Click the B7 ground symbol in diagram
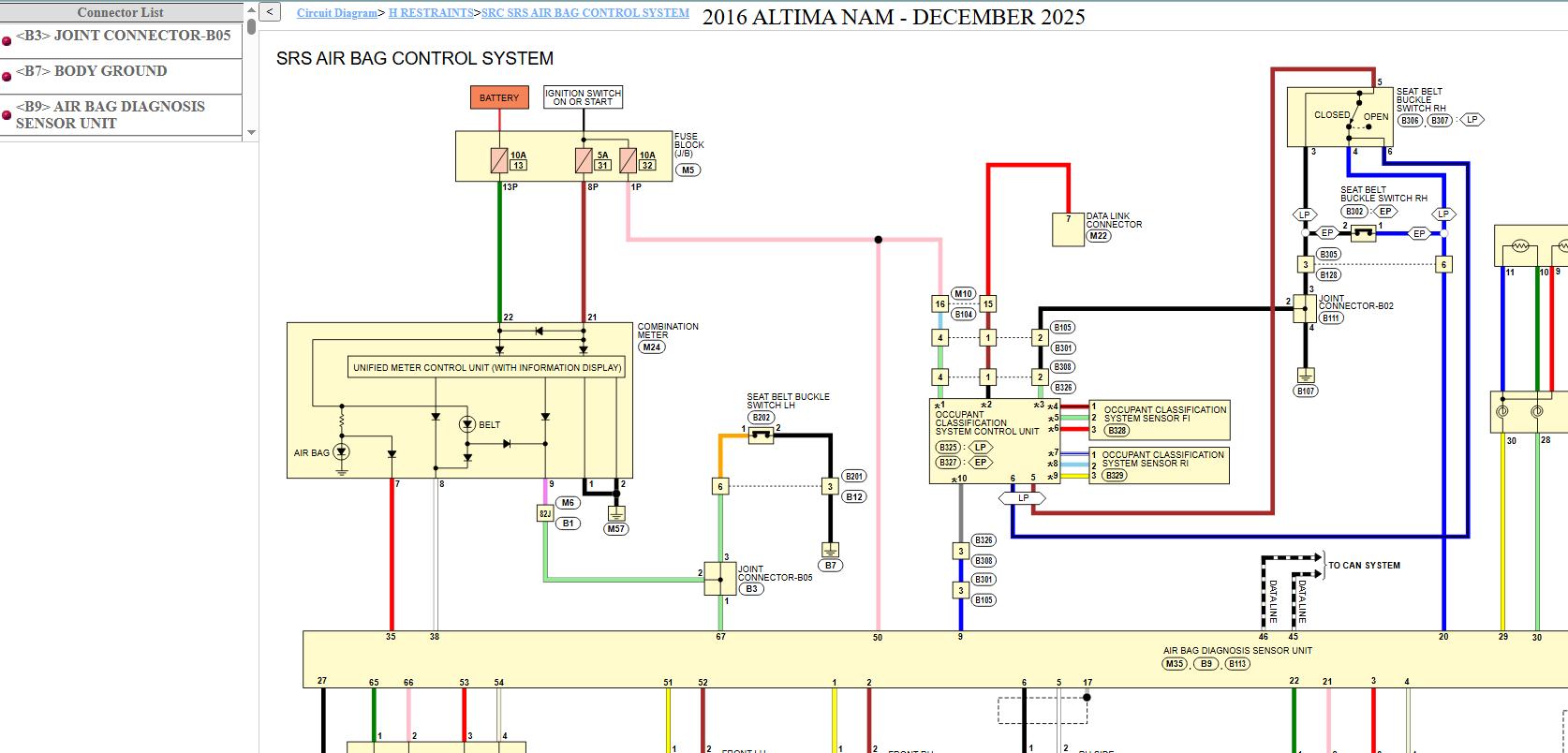Viewport: 1568px width, 753px height. tap(830, 550)
